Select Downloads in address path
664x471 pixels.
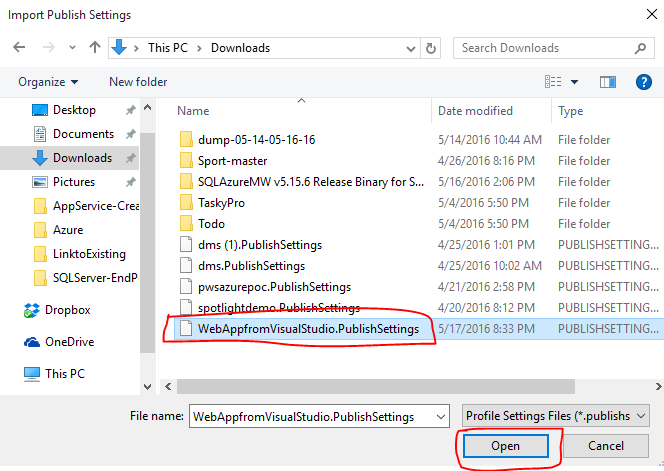[x=241, y=48]
